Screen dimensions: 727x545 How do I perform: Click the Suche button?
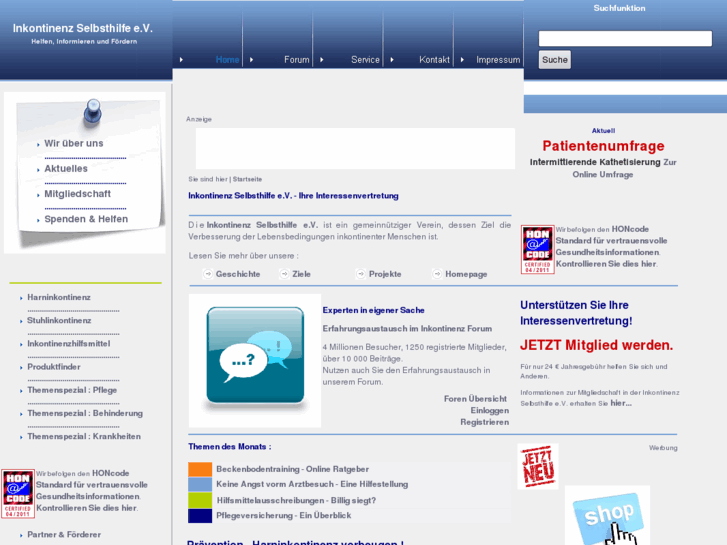555,60
